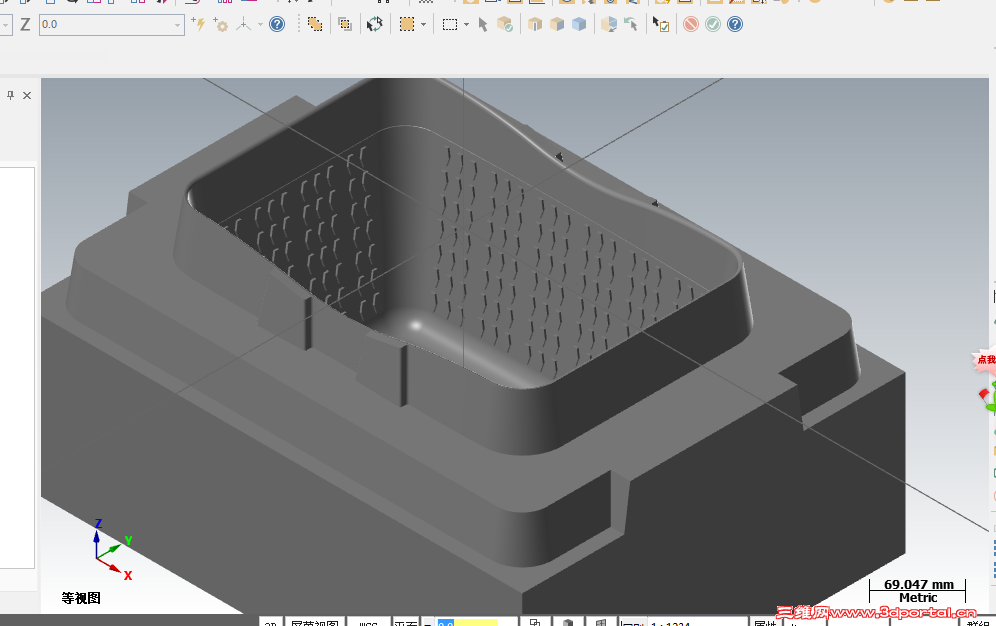Click the lightning-bolt FastPoint icon
The height and width of the screenshot is (626, 996).
(x=198, y=24)
